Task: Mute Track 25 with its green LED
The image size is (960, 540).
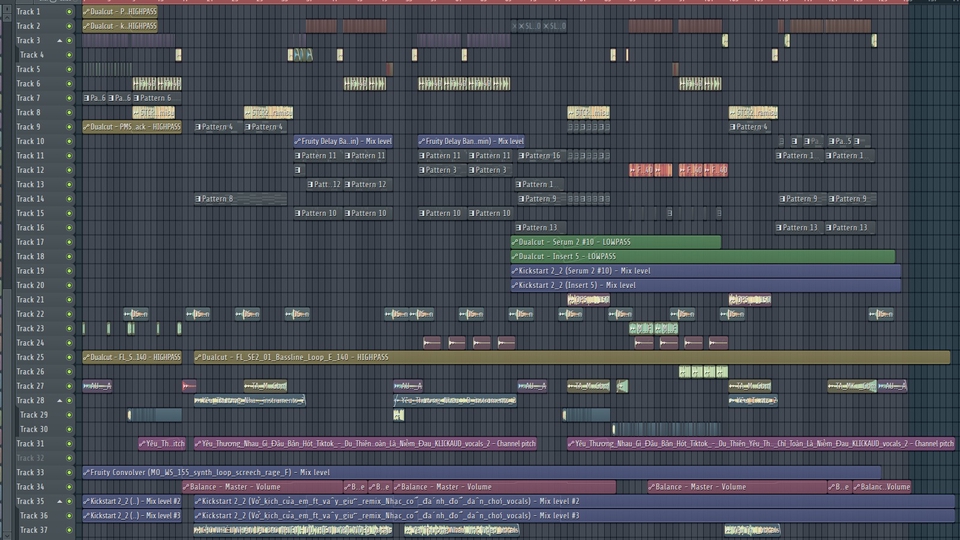Action: coord(69,357)
